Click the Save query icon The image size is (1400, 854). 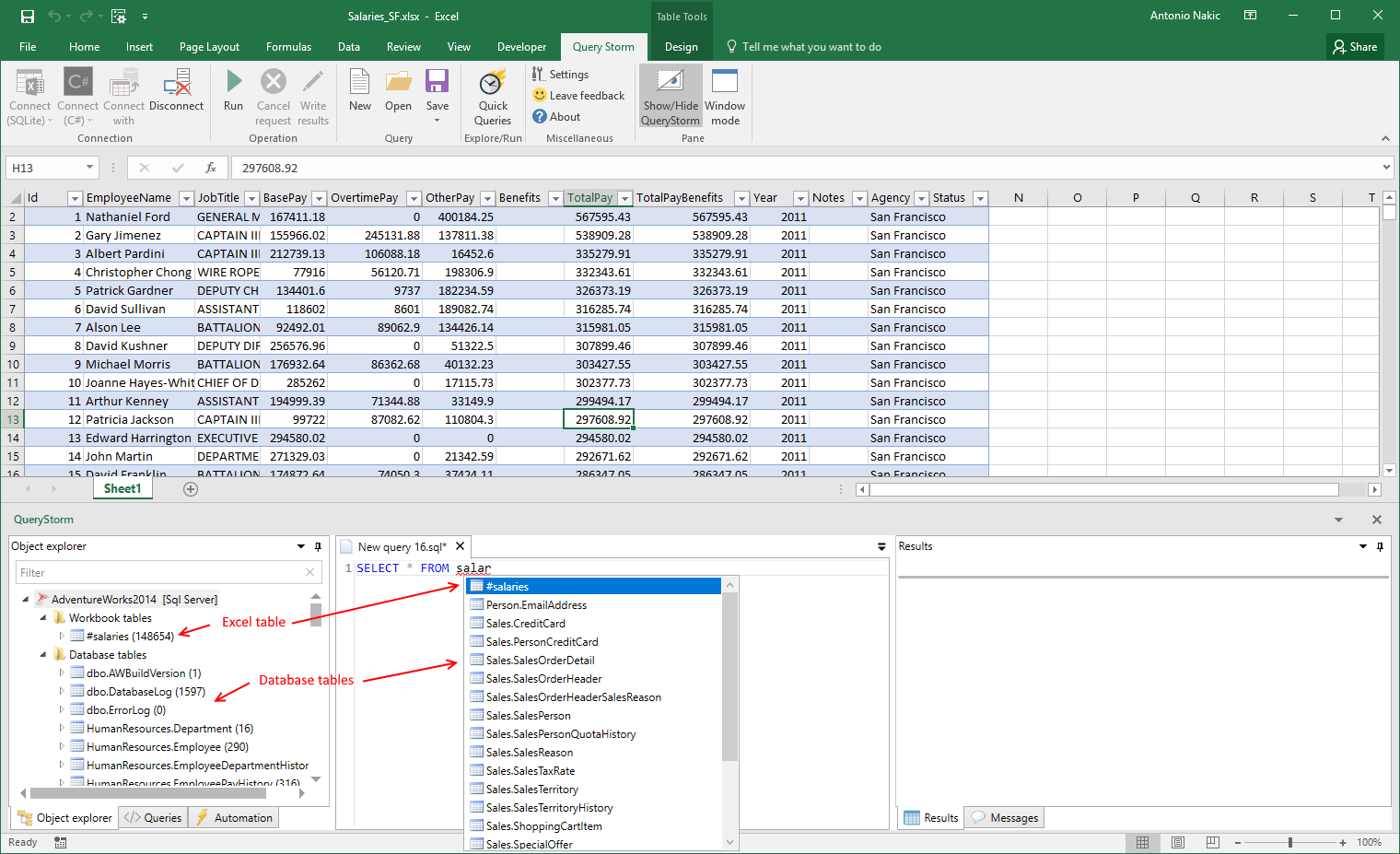tap(437, 83)
